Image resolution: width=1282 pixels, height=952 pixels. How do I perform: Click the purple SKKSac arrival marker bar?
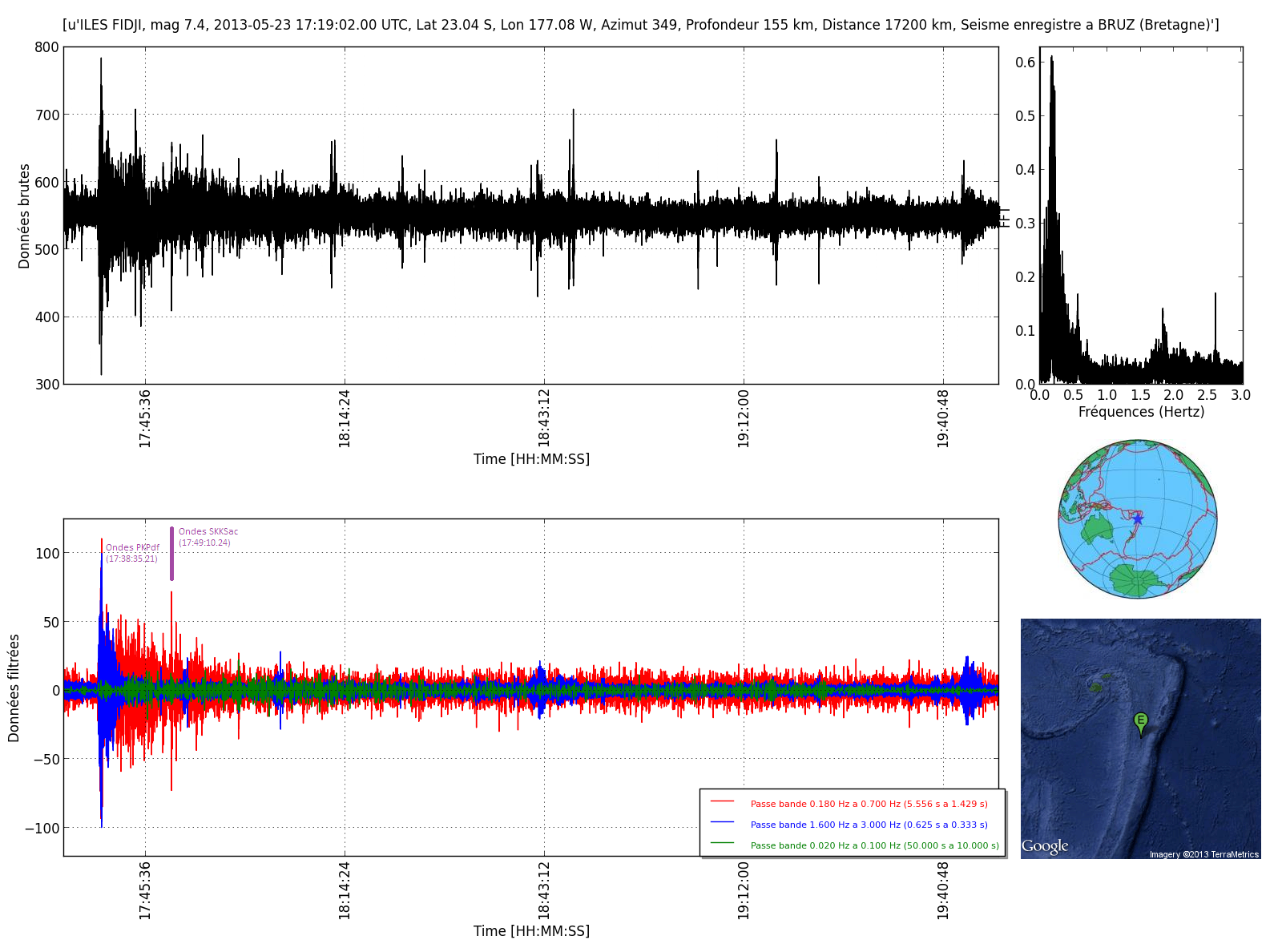tap(171, 554)
